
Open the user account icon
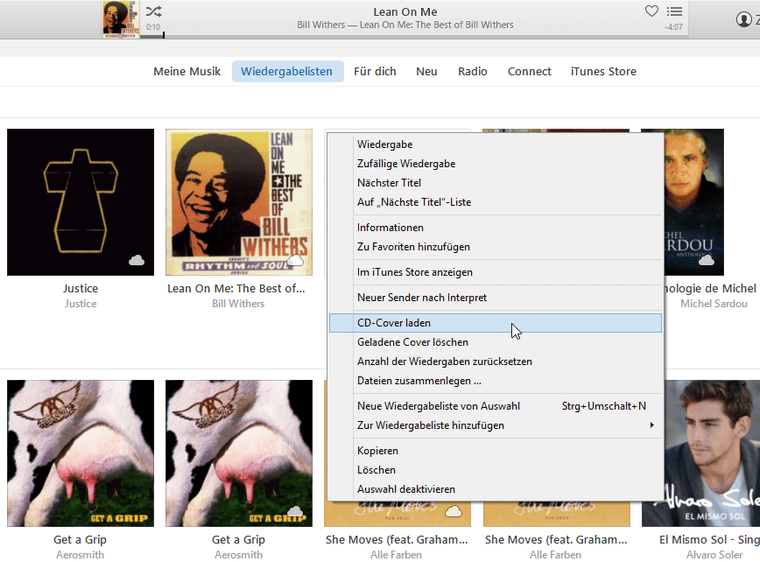click(743, 19)
